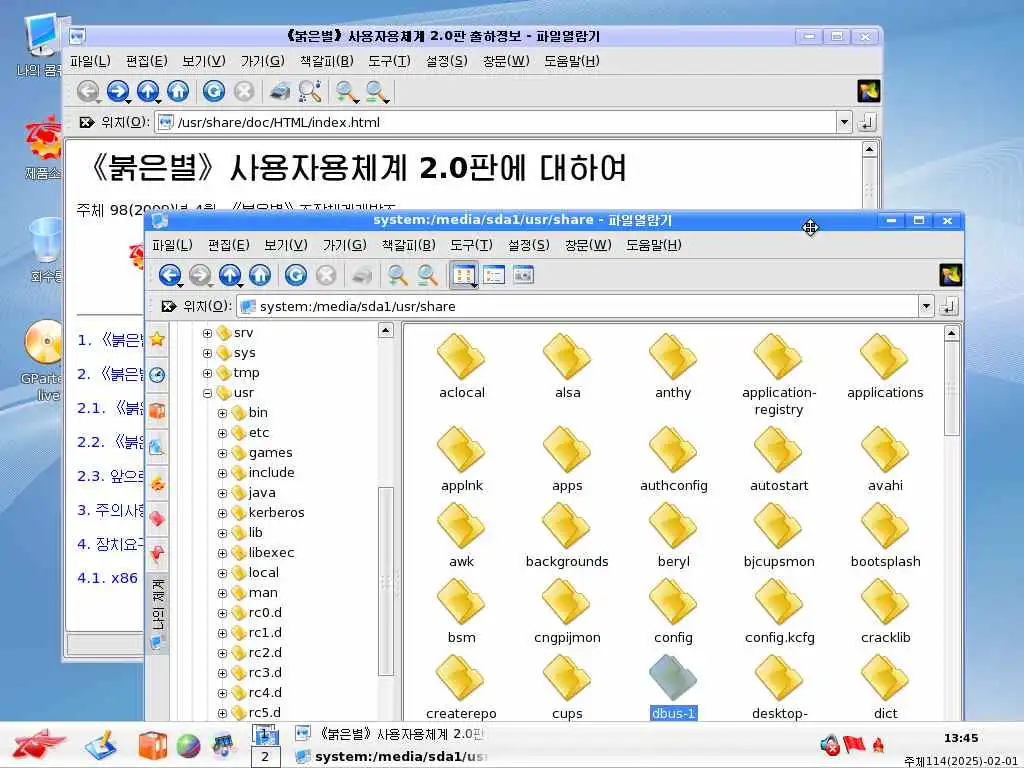The height and width of the screenshot is (768, 1024).
Task: Switch to the system:/media/sda1 taskbar entry
Action: 391,757
